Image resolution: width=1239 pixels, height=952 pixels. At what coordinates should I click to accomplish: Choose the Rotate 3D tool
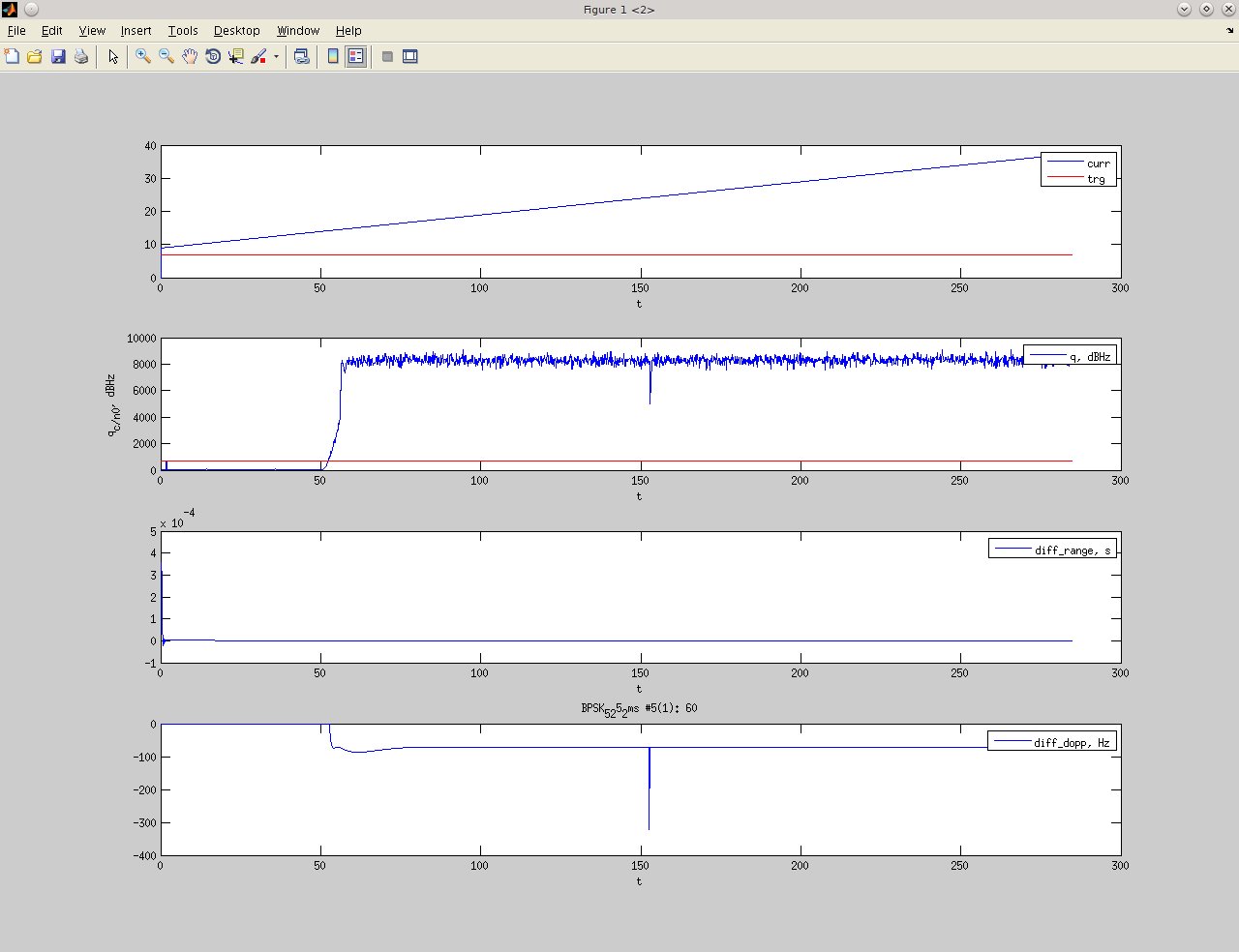(x=213, y=57)
